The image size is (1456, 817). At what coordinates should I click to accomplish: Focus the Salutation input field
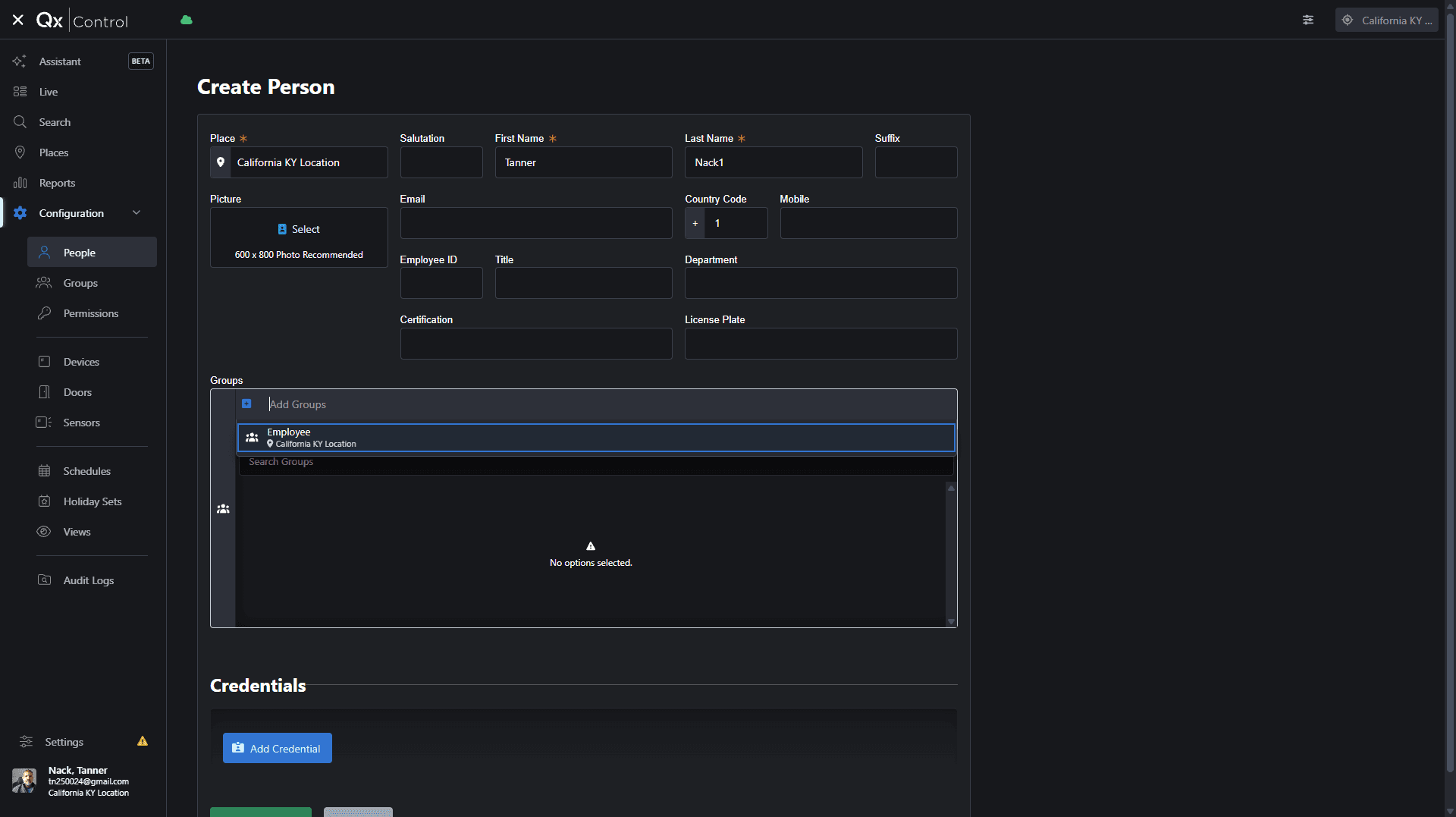point(441,162)
